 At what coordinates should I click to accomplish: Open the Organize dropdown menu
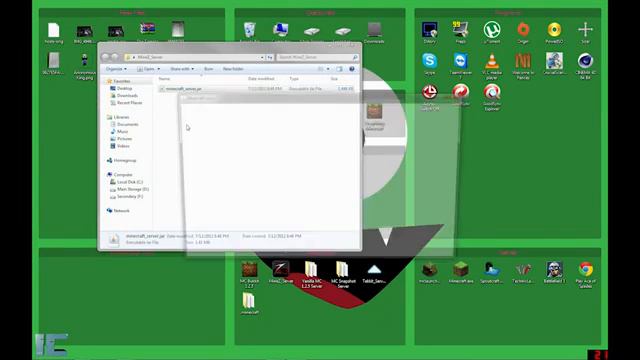coord(116,69)
